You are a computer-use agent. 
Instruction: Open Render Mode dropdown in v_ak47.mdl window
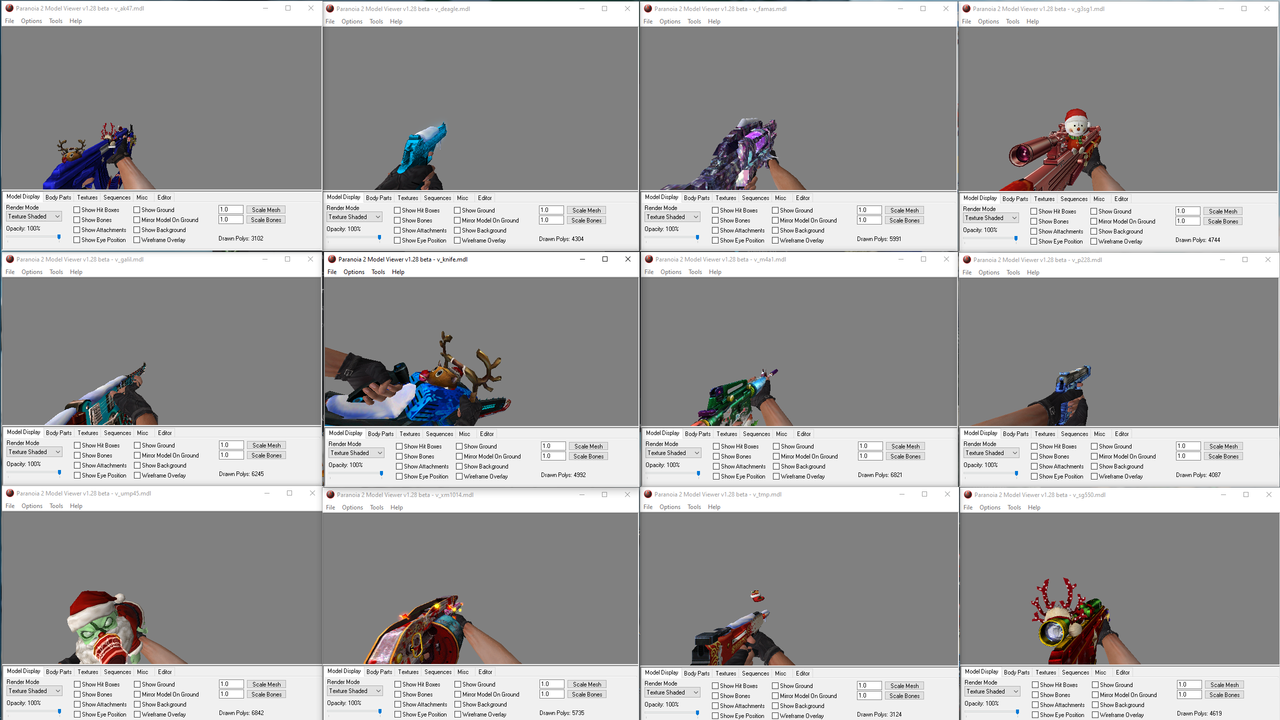[34, 216]
